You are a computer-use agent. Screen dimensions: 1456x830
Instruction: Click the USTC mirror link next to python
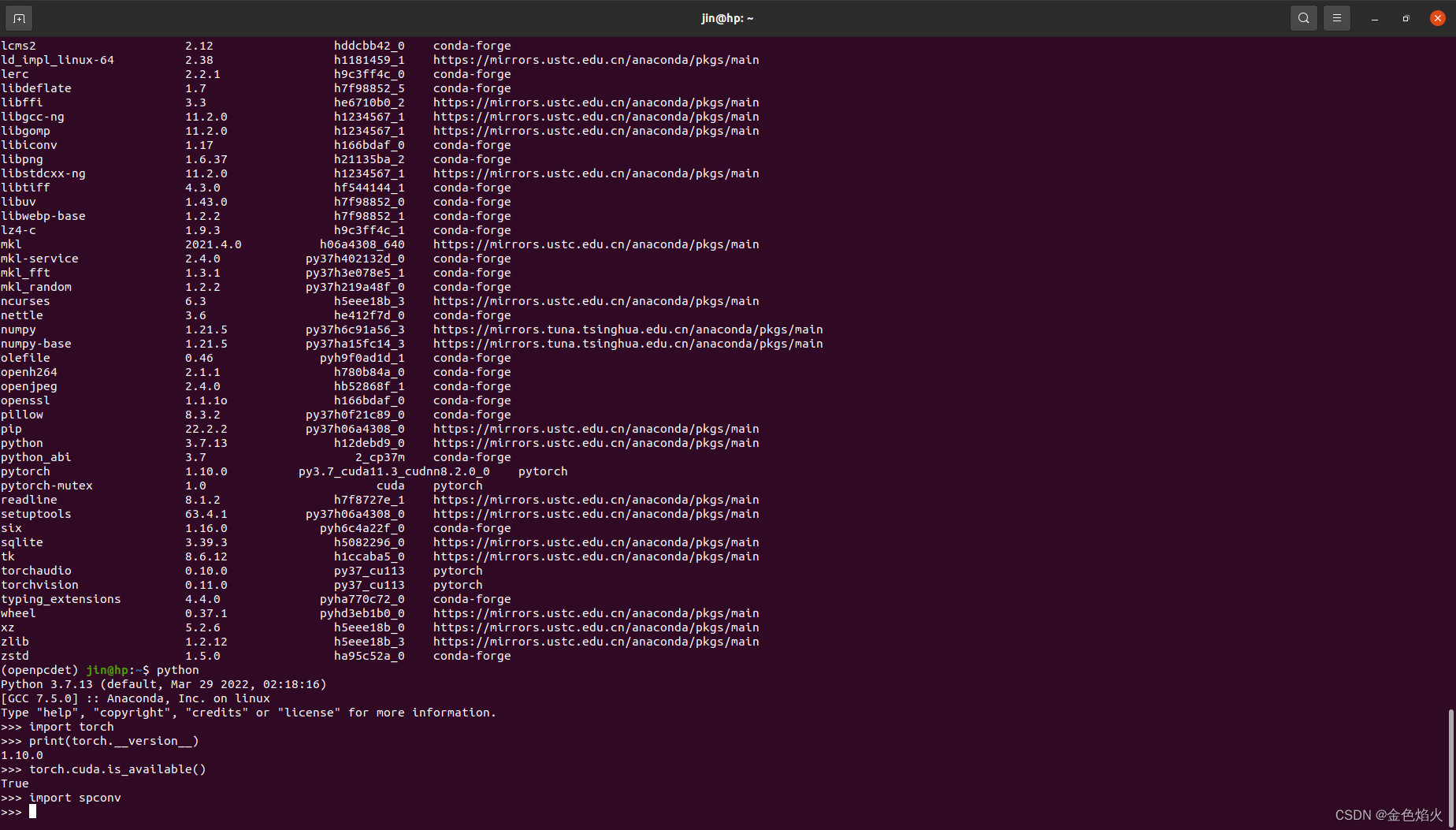pyautogui.click(x=596, y=442)
